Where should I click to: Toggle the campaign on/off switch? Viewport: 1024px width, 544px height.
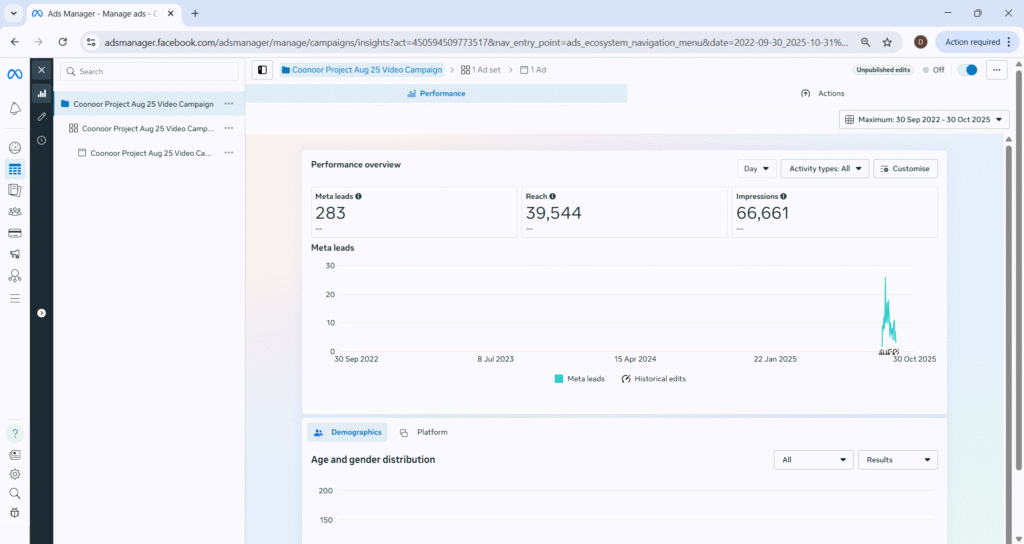[x=966, y=70]
